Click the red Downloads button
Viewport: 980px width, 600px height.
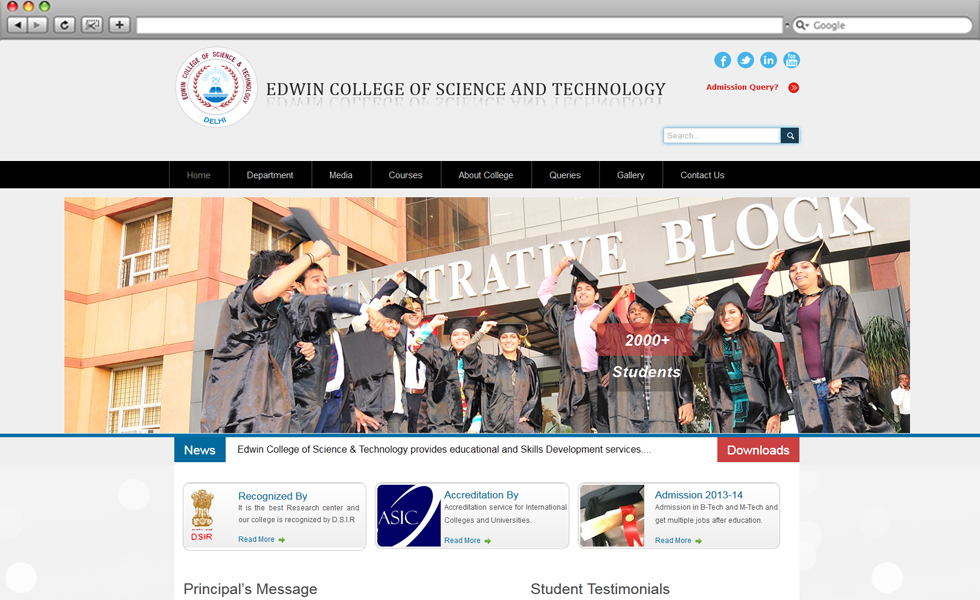click(x=758, y=450)
